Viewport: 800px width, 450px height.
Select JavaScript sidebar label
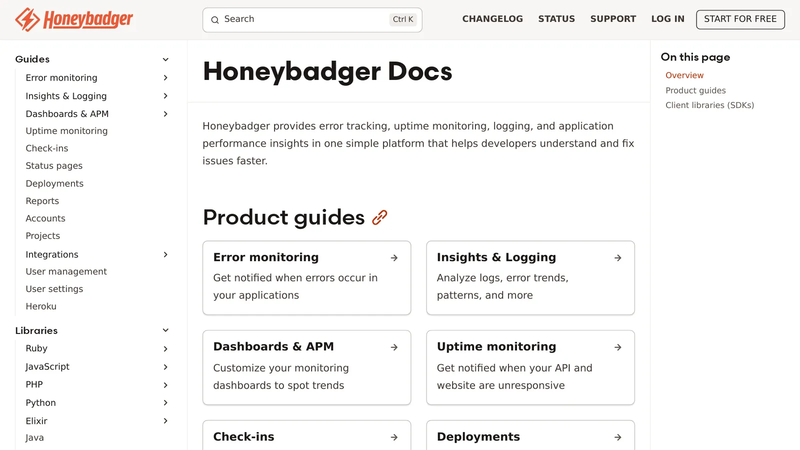(47, 367)
